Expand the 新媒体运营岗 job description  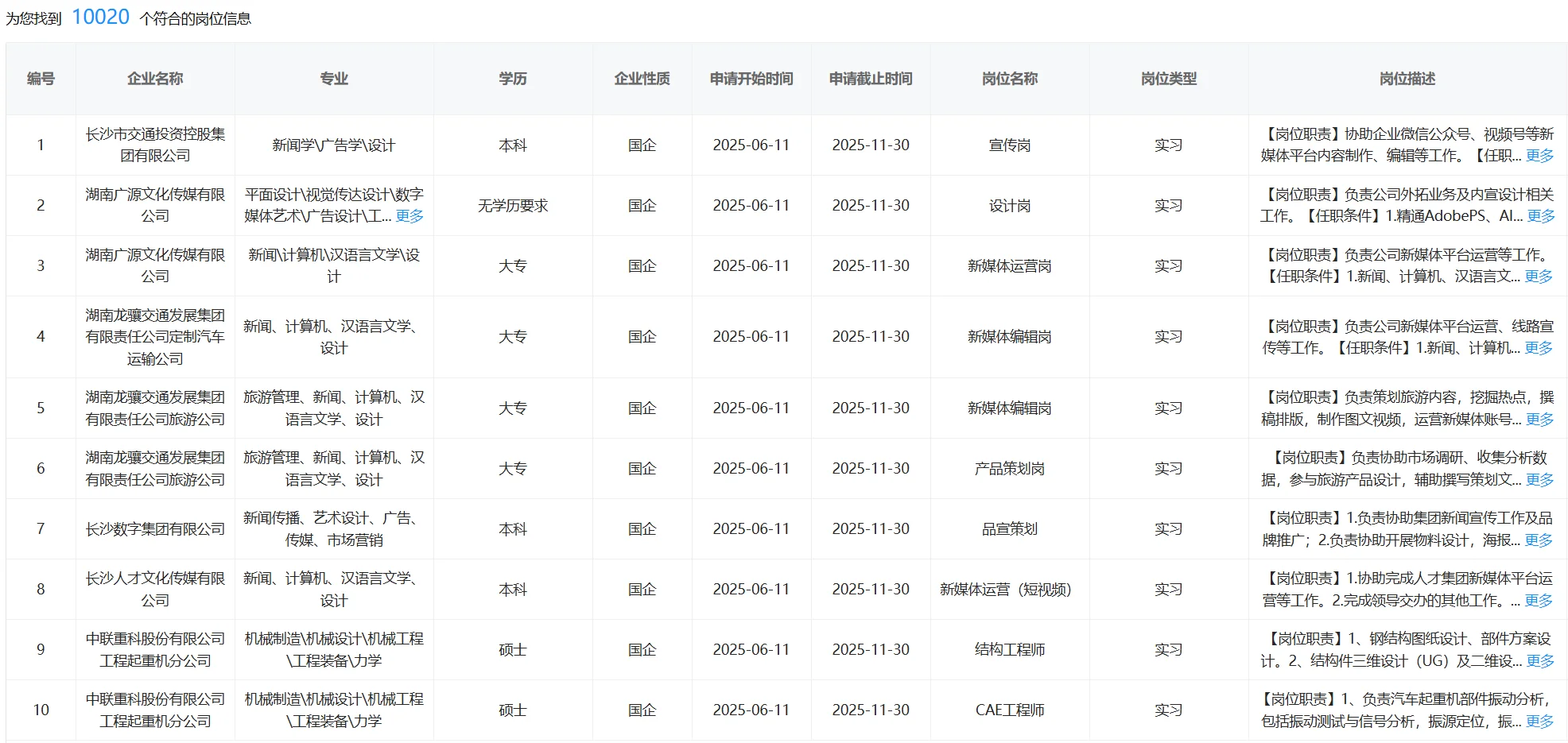click(x=1539, y=276)
